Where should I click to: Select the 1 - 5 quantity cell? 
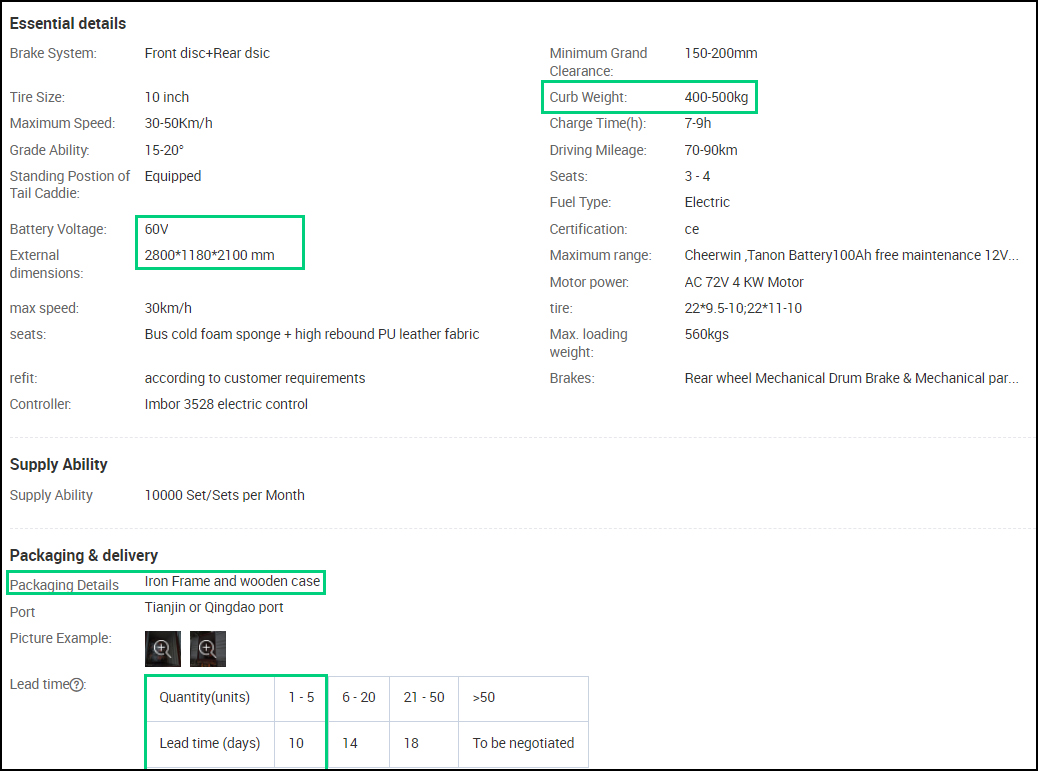(x=301, y=697)
